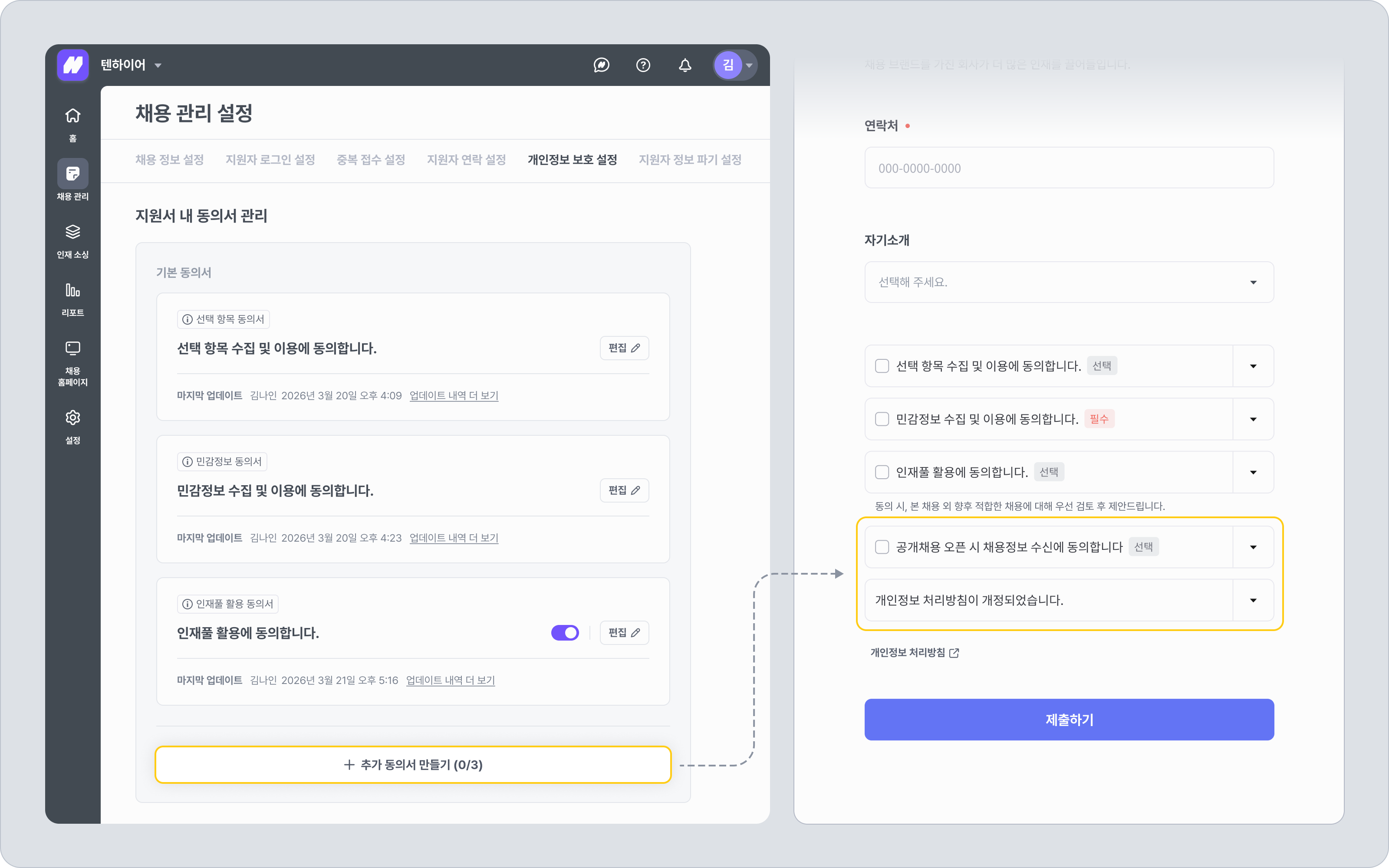This screenshot has width=1389, height=868.
Task: Check 민감정보 수집 및 이용 동의 checkbox
Action: [882, 419]
